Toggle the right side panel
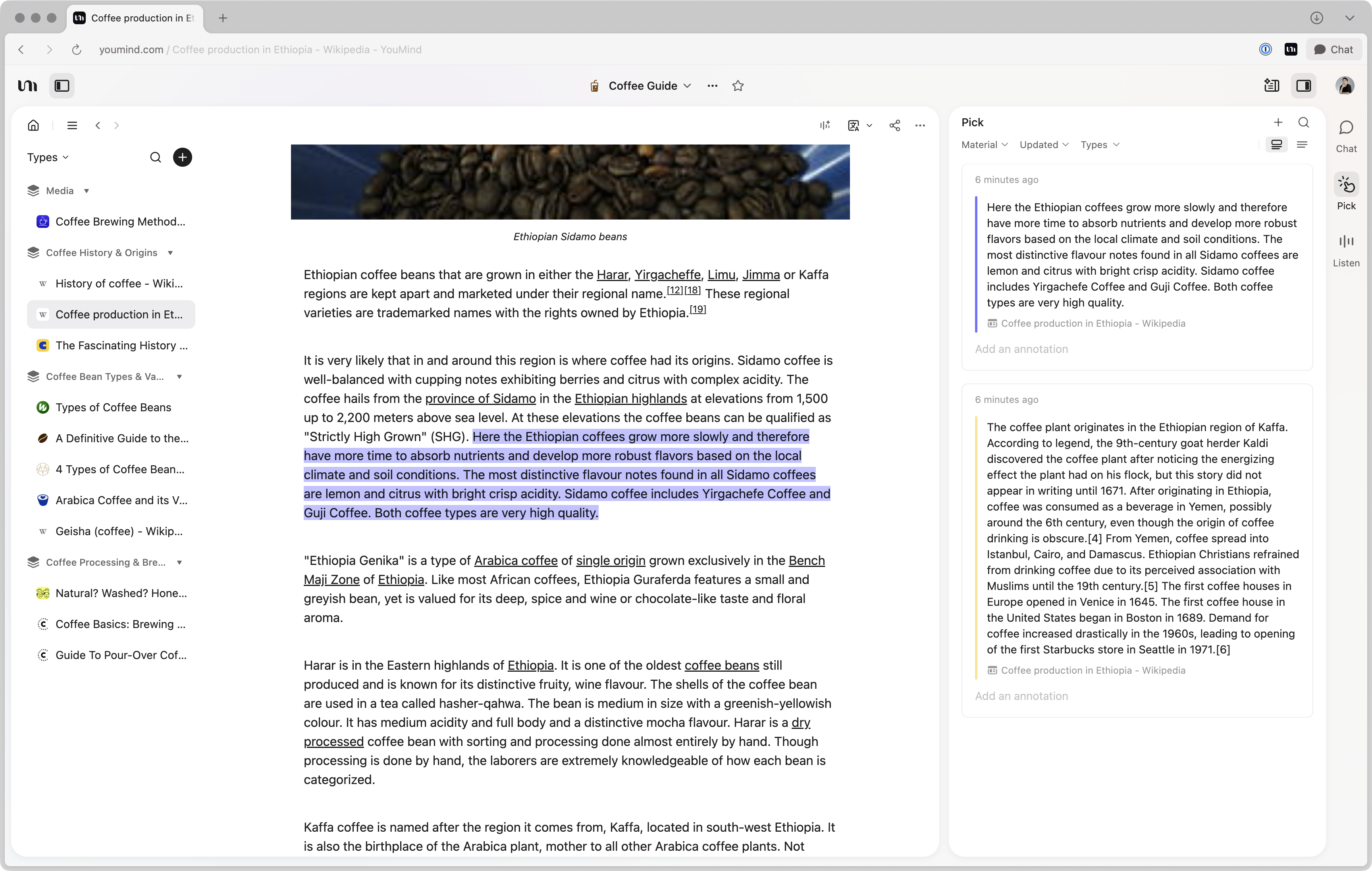This screenshot has width=1372, height=871. pyautogui.click(x=1304, y=86)
